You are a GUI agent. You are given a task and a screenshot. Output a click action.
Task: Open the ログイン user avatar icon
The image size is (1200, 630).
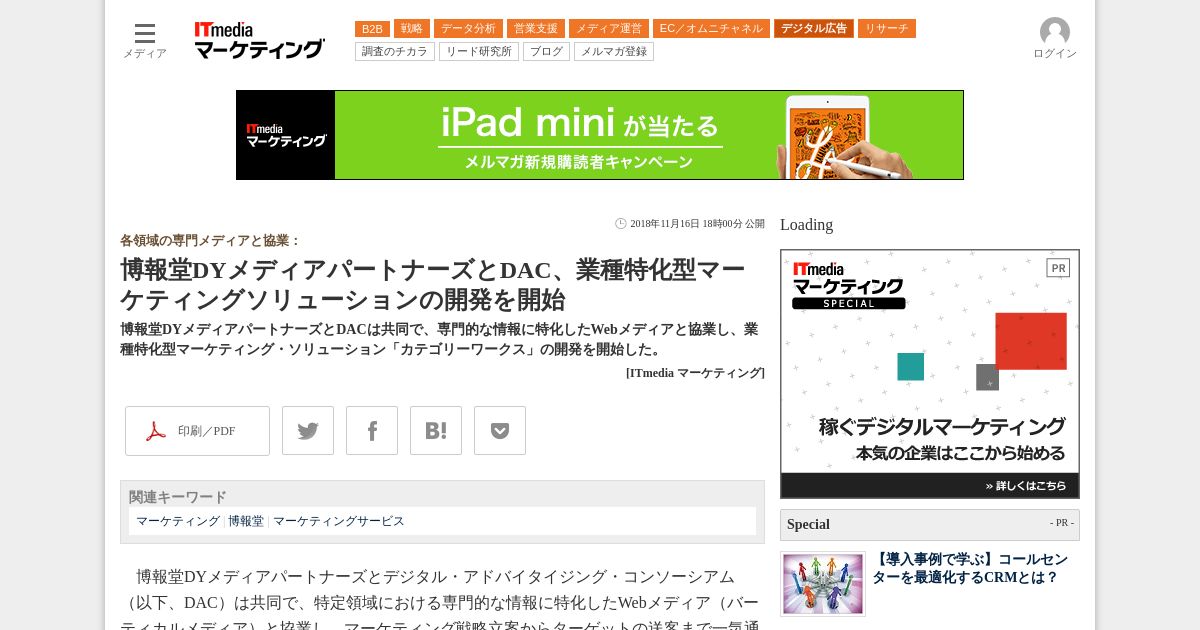coord(1055,32)
